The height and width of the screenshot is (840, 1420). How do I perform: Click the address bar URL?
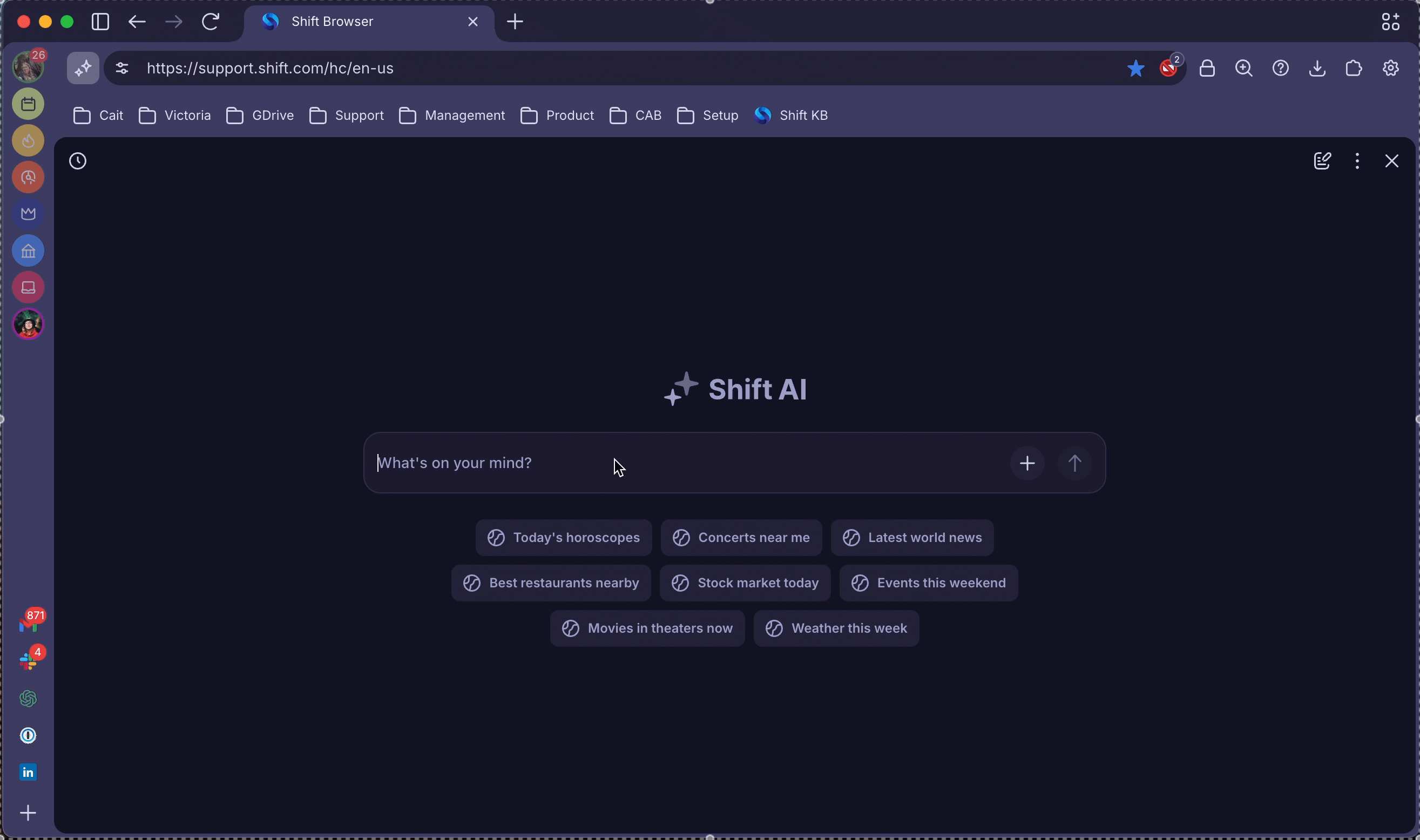(270, 68)
